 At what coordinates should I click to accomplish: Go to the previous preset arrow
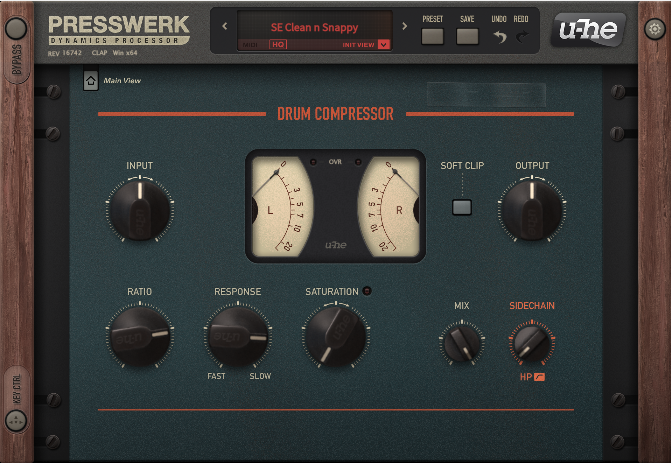[225, 26]
